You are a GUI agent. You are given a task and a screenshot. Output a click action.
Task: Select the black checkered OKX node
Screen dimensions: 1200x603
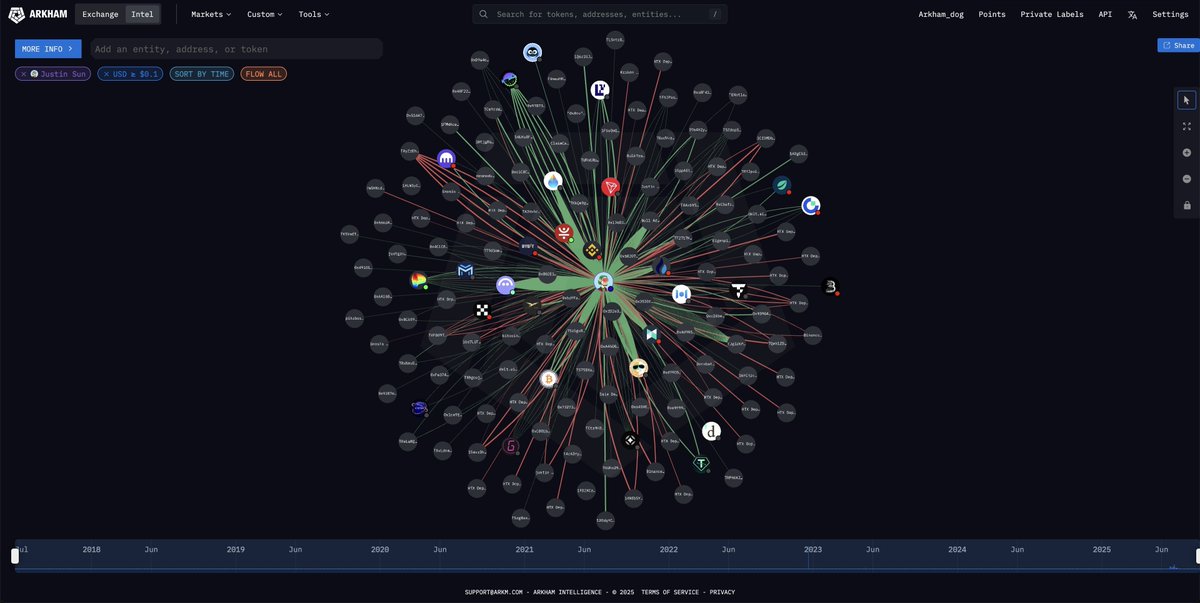point(482,310)
